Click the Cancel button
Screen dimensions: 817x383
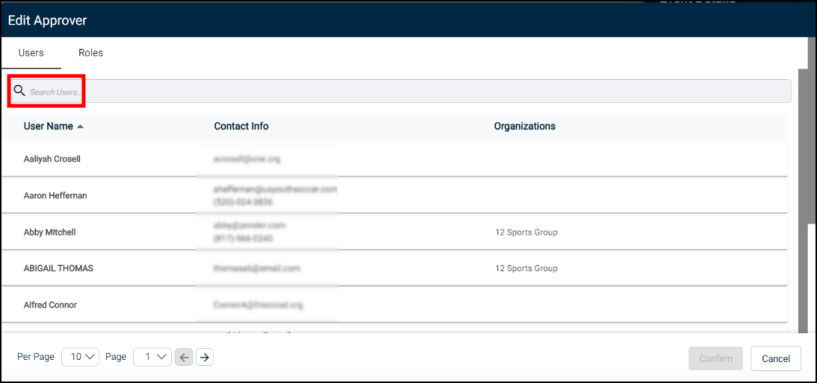click(x=776, y=359)
